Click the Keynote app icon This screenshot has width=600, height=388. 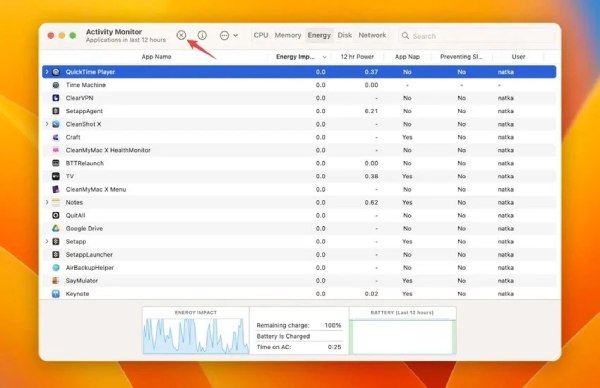56,293
